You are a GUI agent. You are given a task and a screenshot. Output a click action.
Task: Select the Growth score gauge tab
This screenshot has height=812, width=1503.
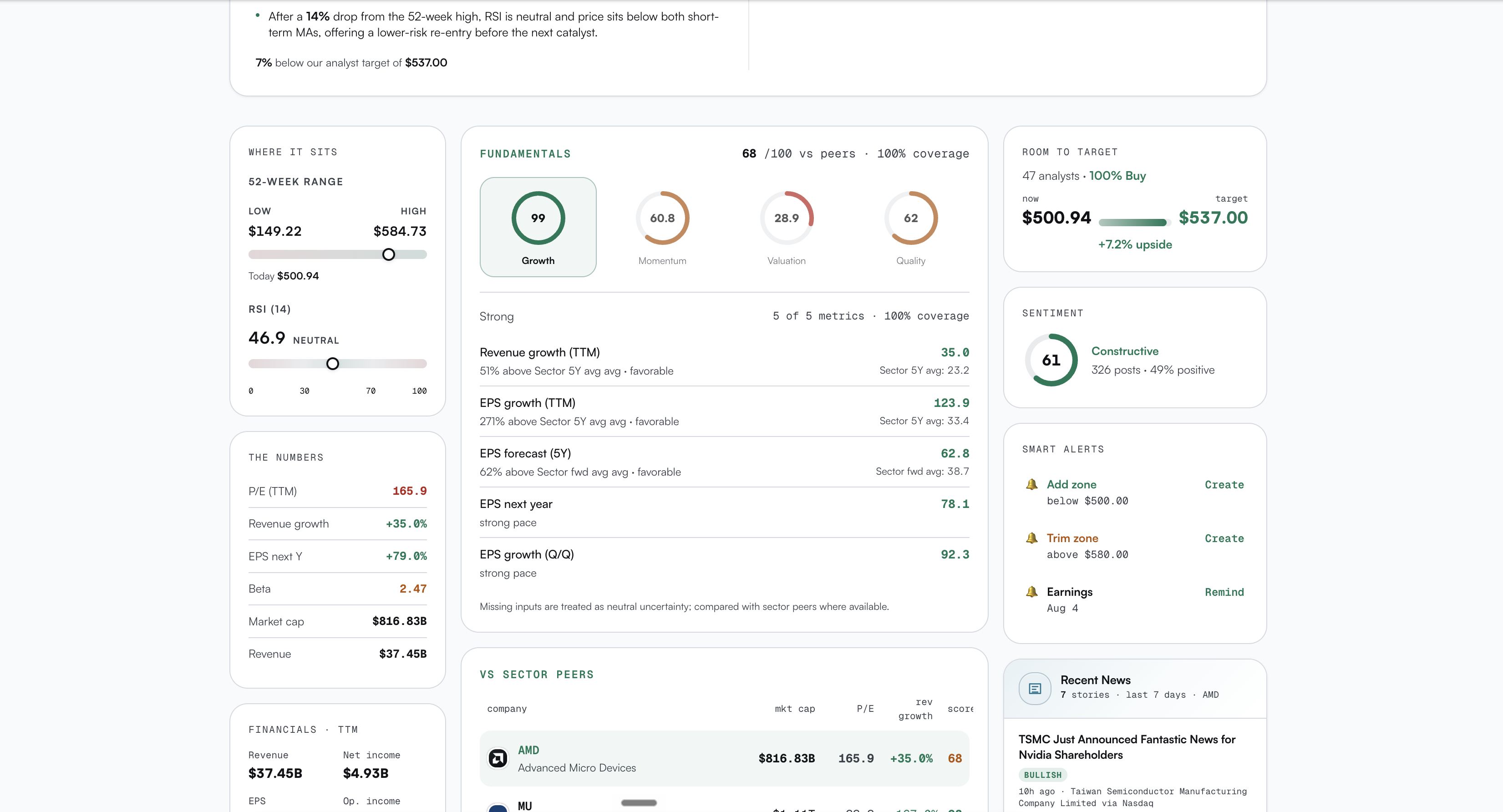point(538,227)
